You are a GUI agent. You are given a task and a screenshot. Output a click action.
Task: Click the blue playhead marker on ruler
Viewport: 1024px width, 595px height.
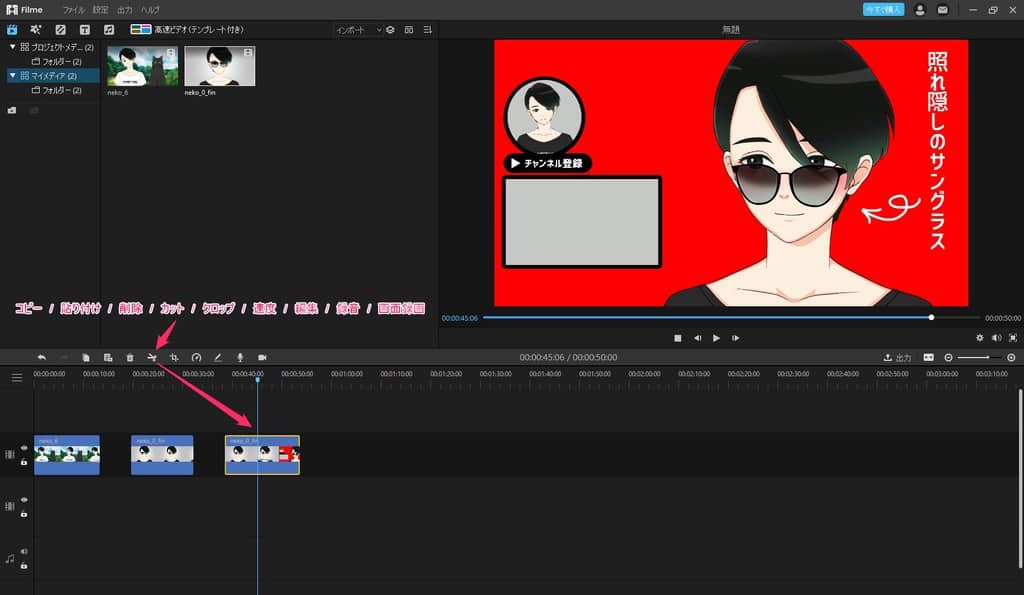257,379
